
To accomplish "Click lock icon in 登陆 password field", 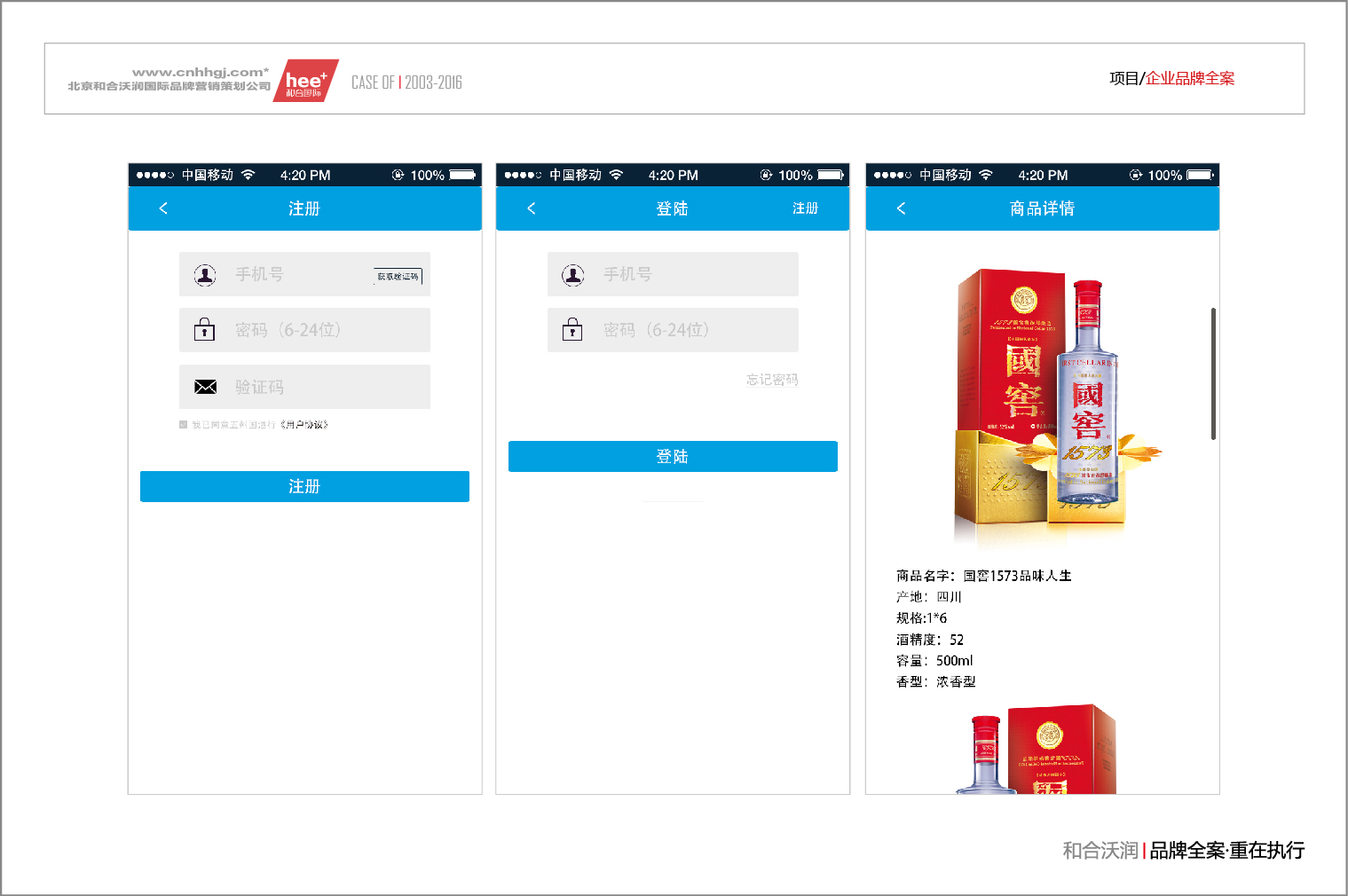I will (x=573, y=330).
